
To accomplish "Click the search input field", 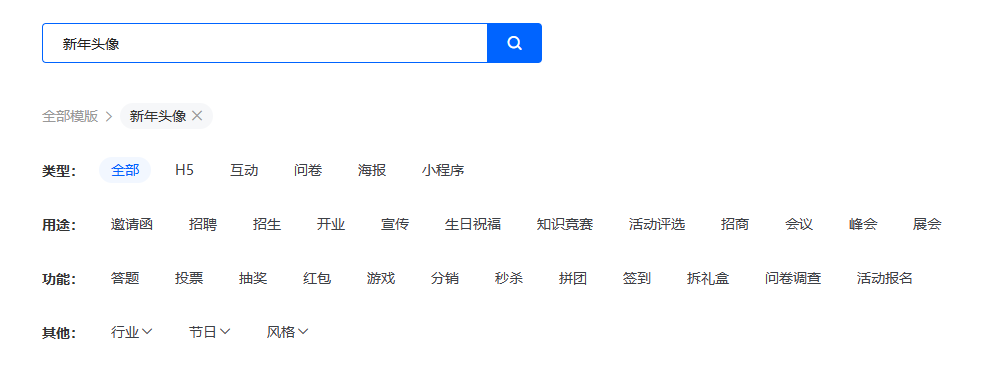I will [264, 43].
